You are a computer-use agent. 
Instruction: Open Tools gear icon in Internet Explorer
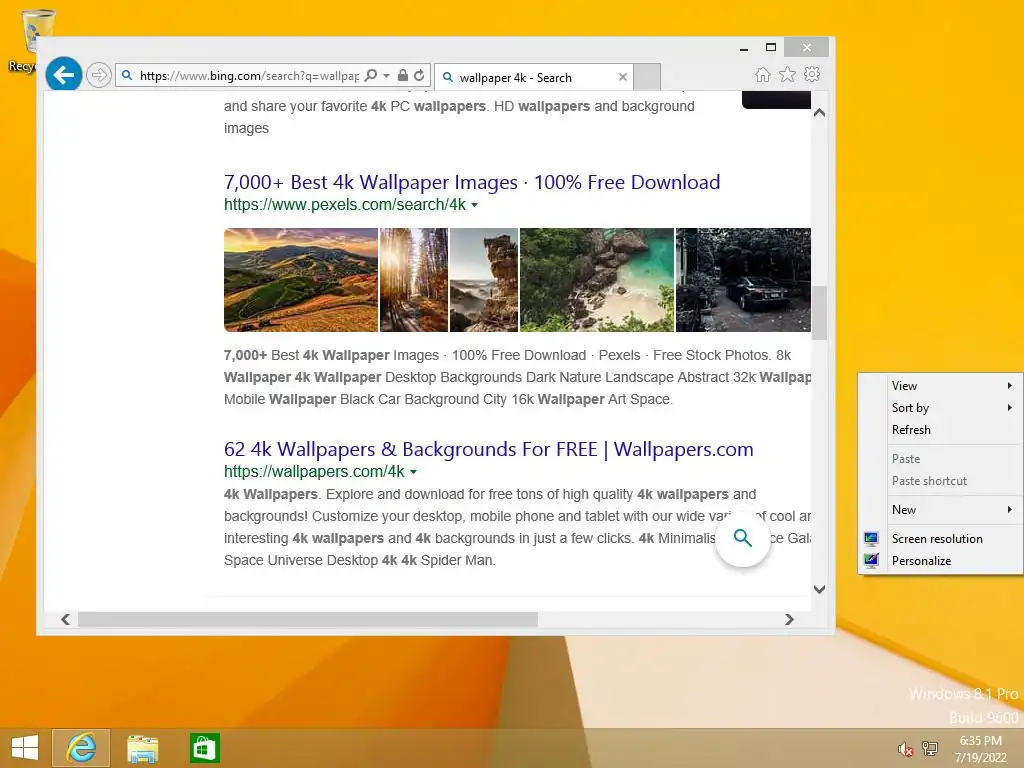click(812, 74)
